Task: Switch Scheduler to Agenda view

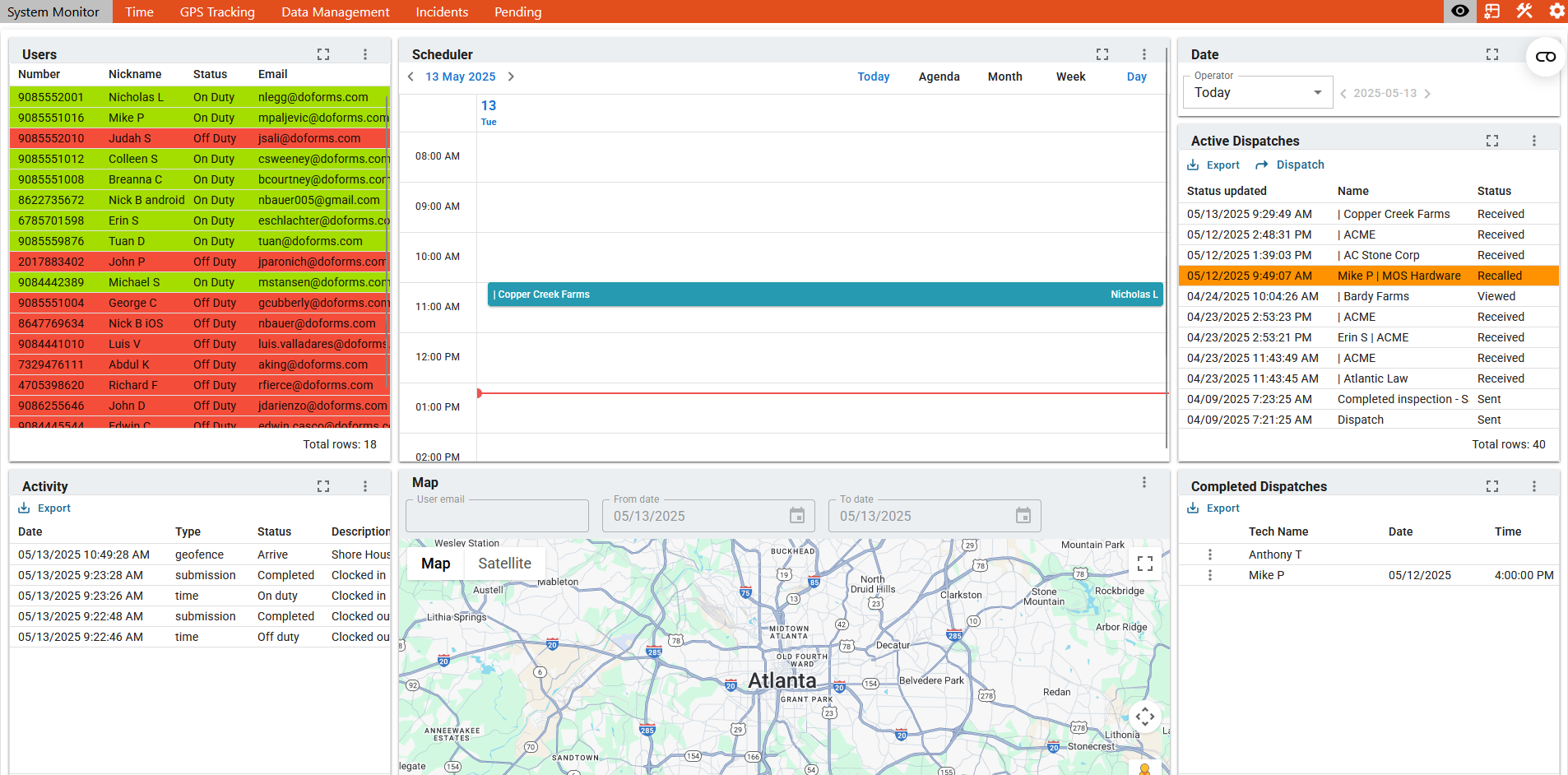Action: click(x=939, y=77)
